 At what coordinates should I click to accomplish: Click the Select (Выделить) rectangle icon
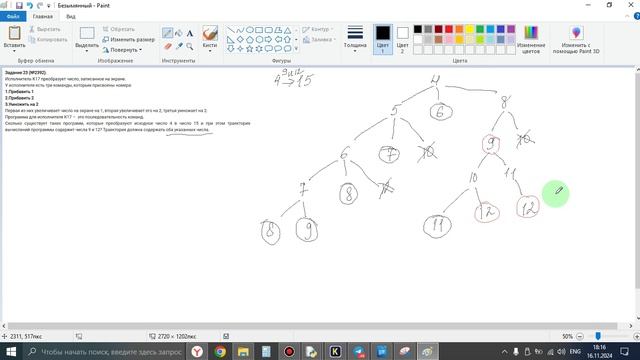click(87, 33)
